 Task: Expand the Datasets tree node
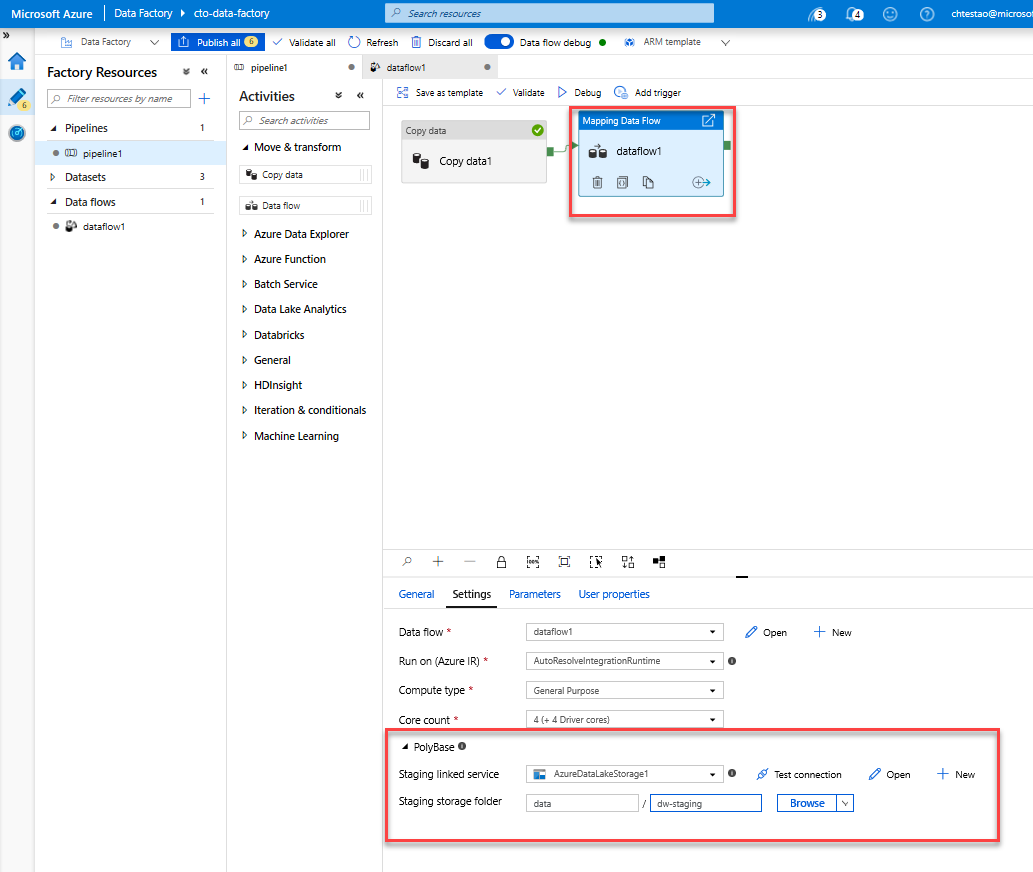tap(53, 177)
